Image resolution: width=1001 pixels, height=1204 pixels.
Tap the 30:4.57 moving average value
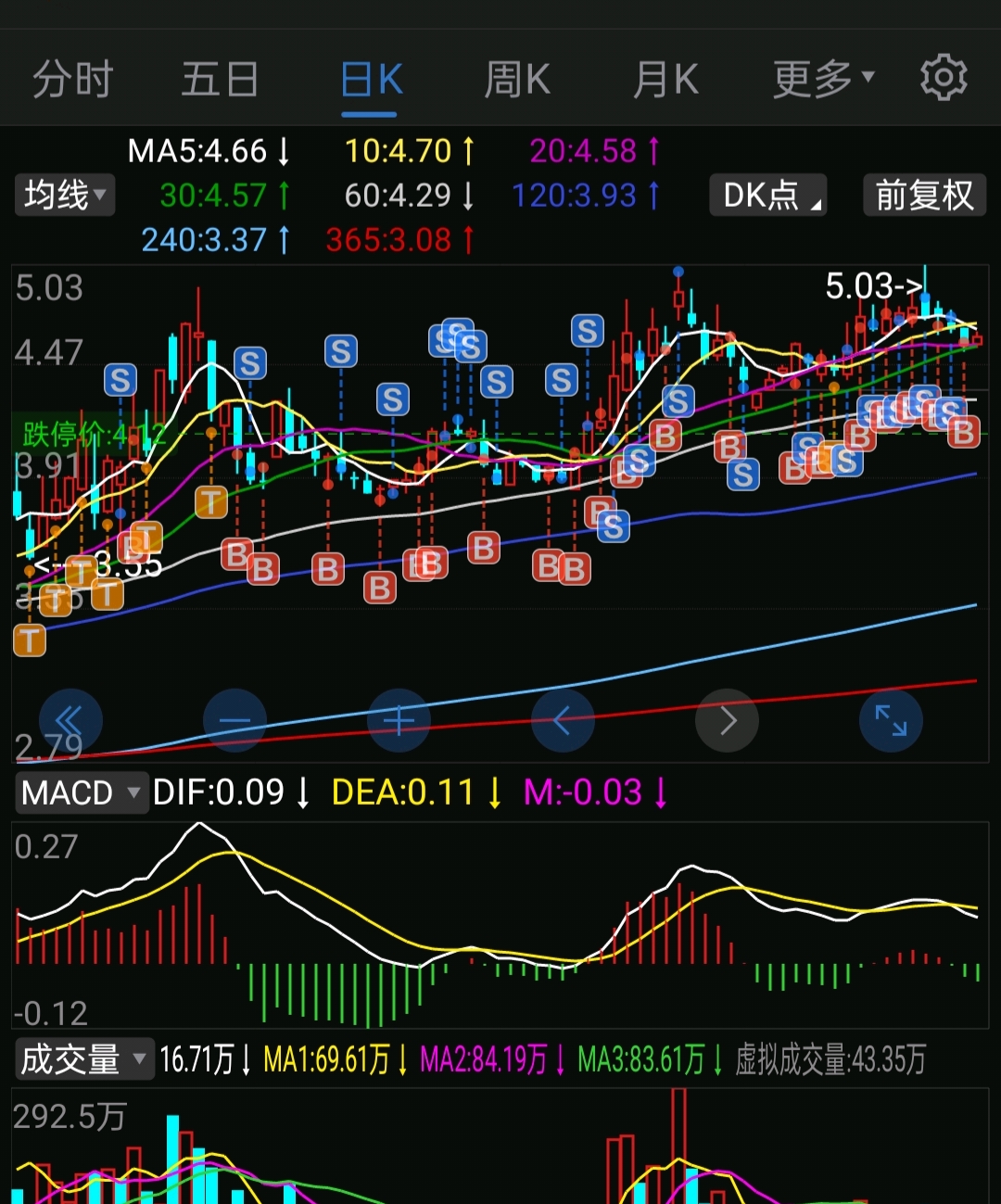tap(225, 196)
